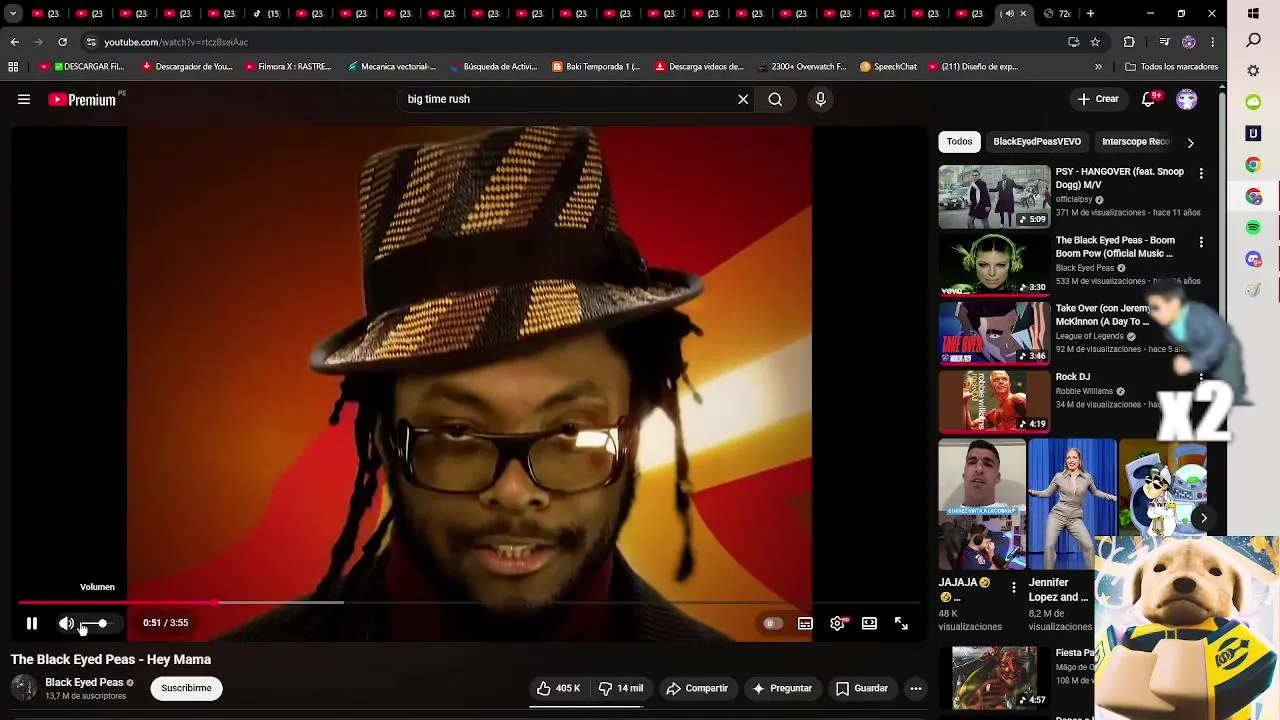Viewport: 1280px width, 720px height.
Task: Clear the search box with the X
Action: click(x=743, y=99)
